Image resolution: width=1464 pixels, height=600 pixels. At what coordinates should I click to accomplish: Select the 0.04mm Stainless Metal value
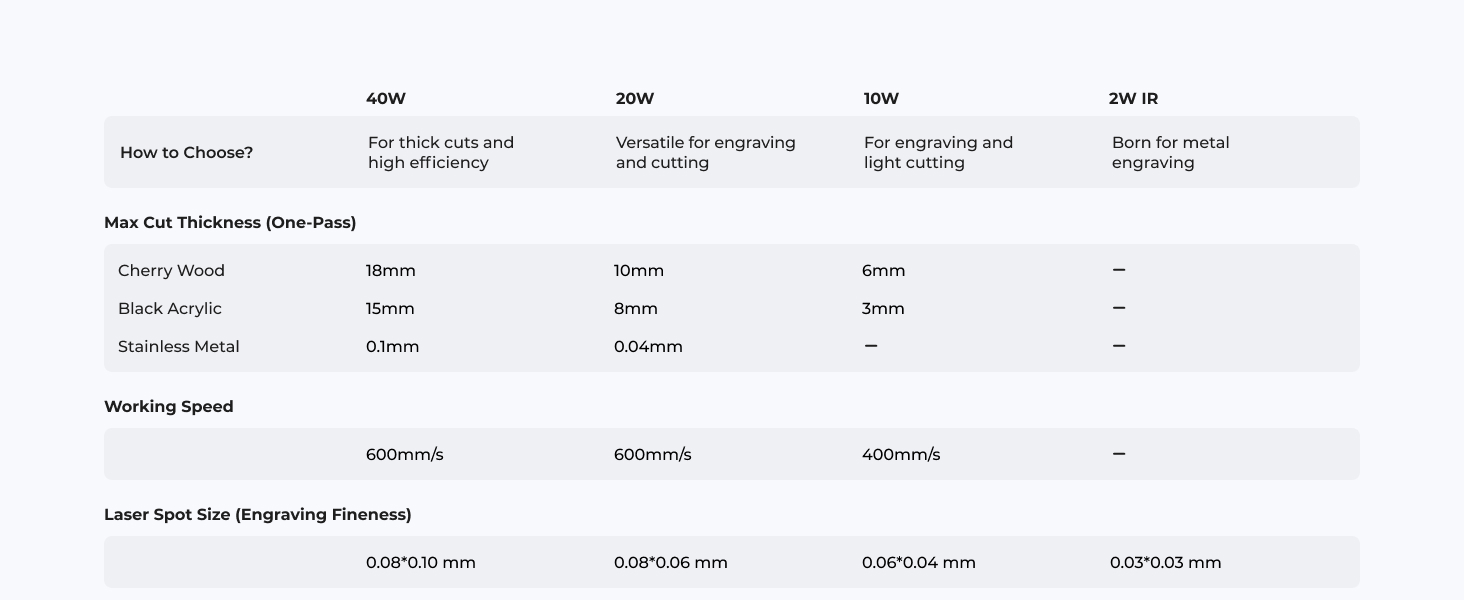click(x=648, y=347)
